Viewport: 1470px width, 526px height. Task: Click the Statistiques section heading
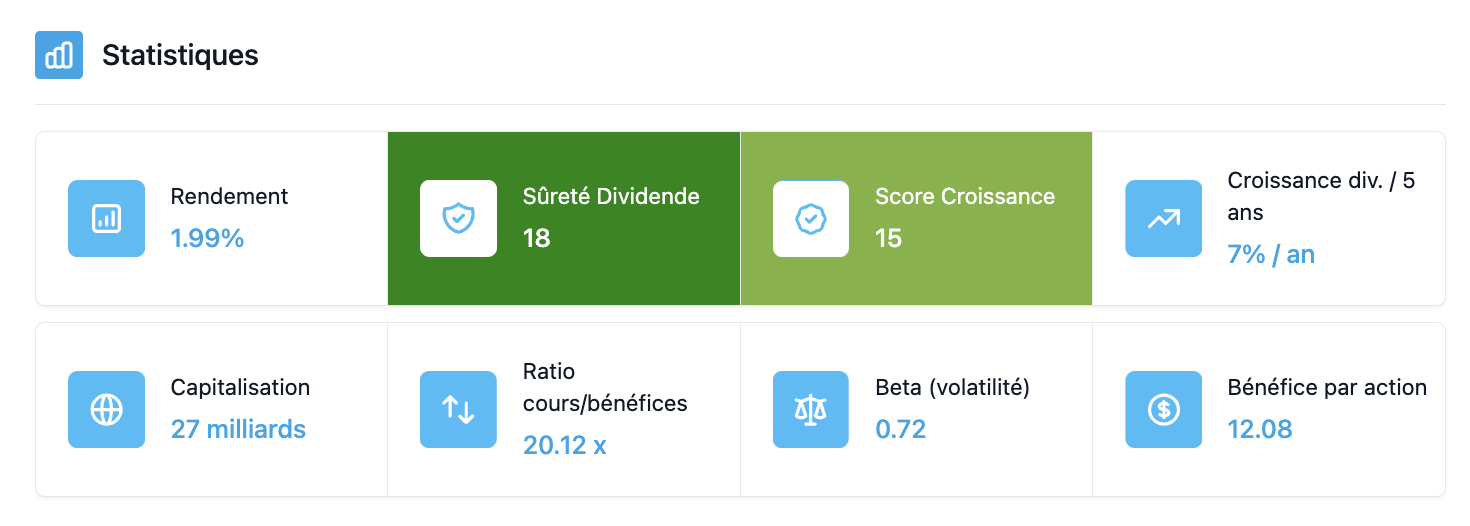coord(180,55)
